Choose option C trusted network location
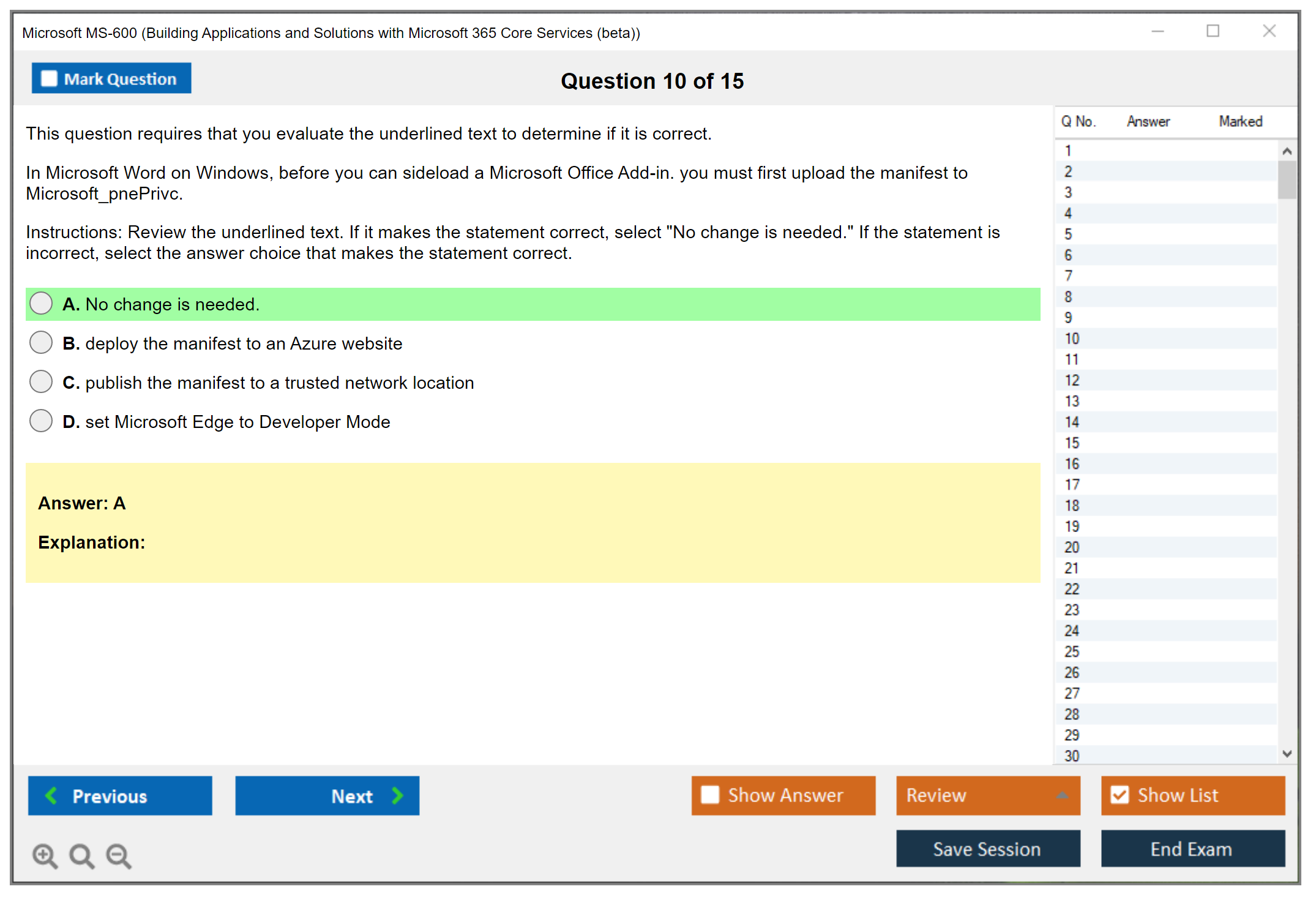This screenshot has width=1316, height=900. click(41, 381)
